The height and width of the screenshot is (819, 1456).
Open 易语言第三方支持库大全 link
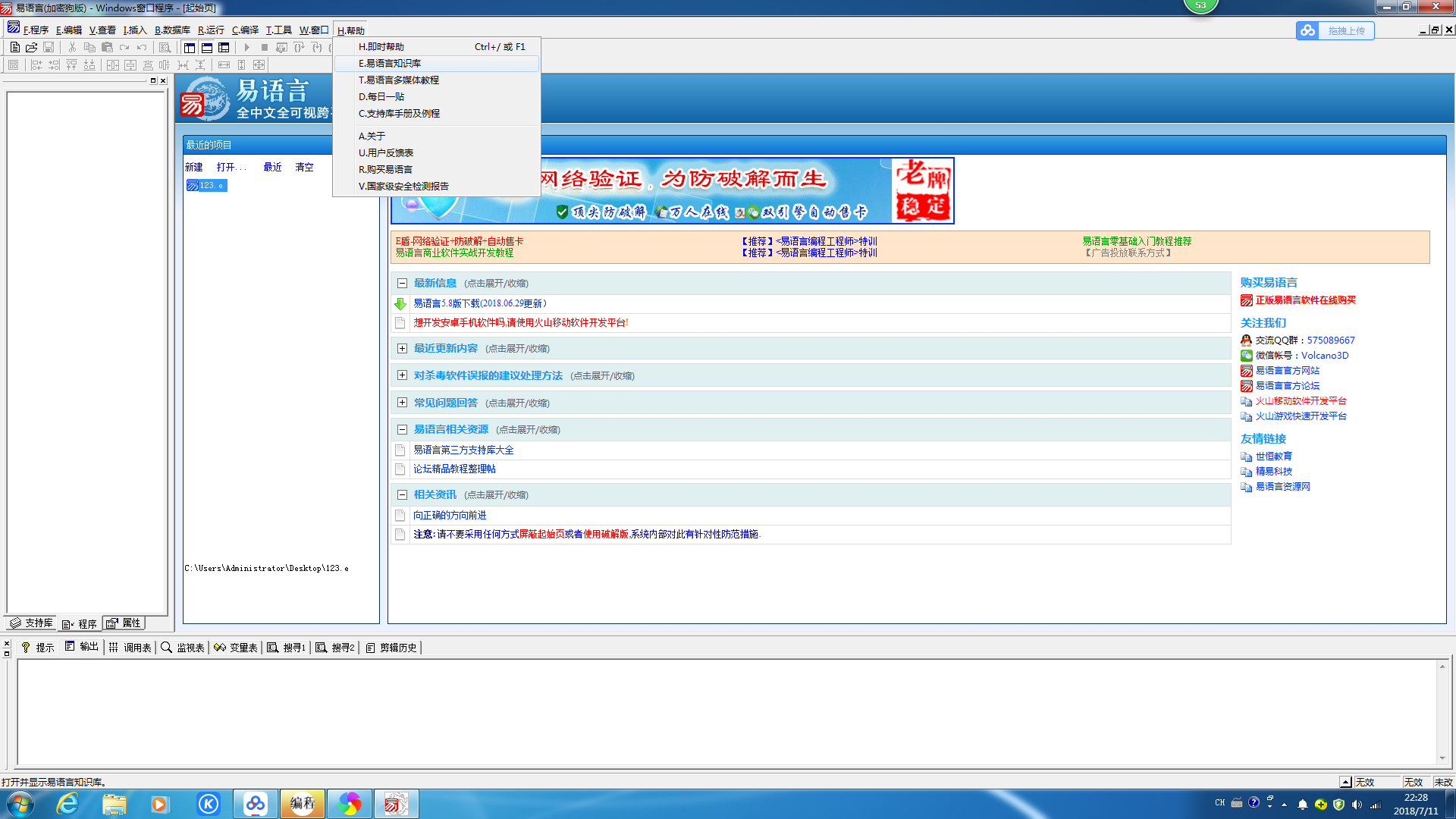pos(463,450)
